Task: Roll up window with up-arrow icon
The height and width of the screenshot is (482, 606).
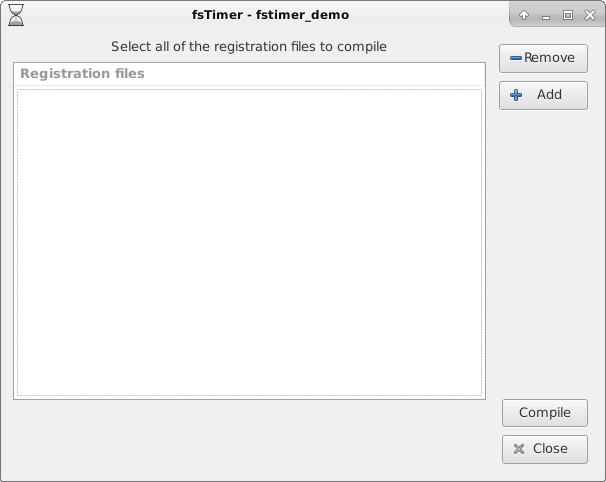Action: [x=524, y=15]
